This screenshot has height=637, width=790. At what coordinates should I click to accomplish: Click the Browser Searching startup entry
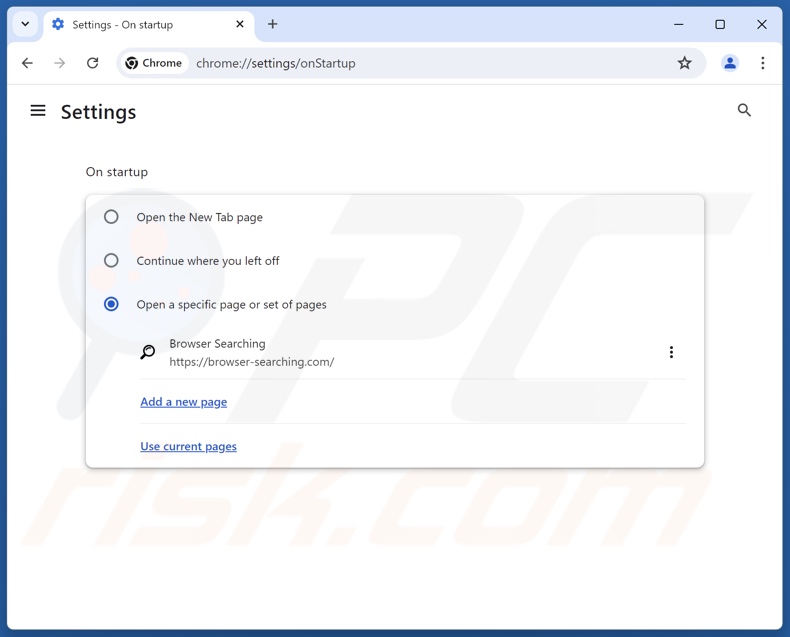coord(252,353)
